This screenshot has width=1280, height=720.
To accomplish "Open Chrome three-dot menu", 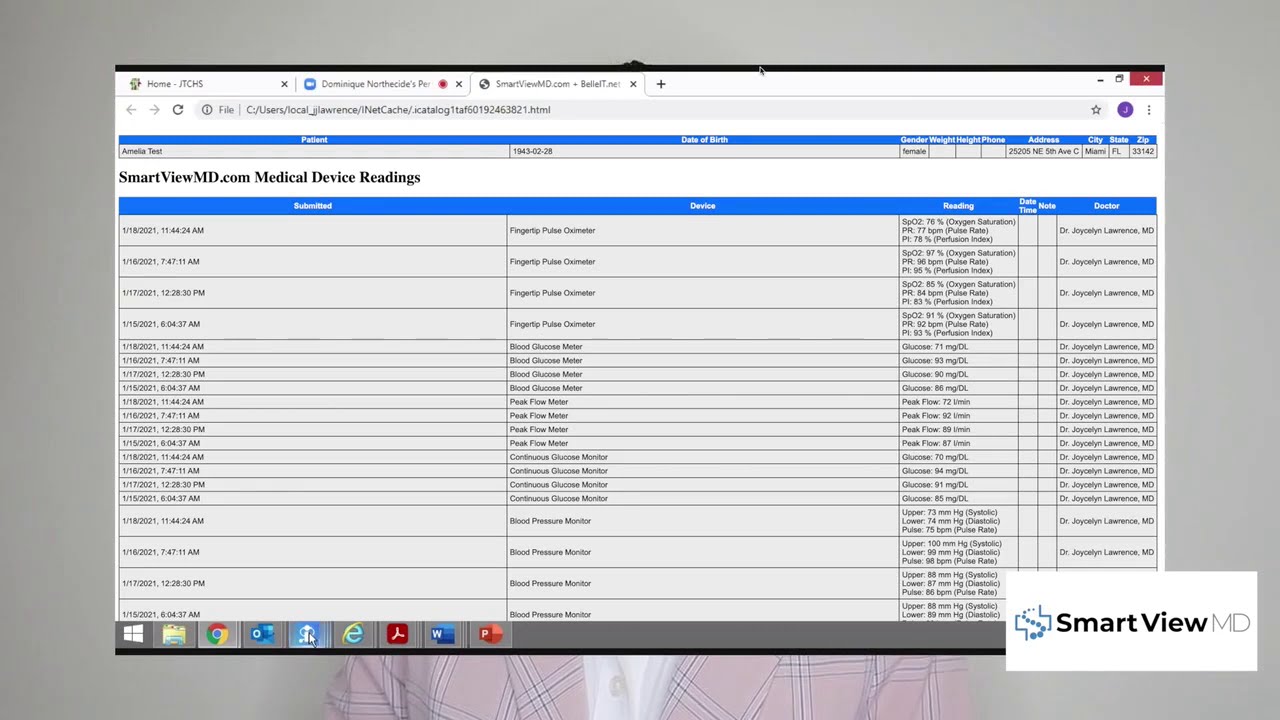I will click(x=1148, y=110).
